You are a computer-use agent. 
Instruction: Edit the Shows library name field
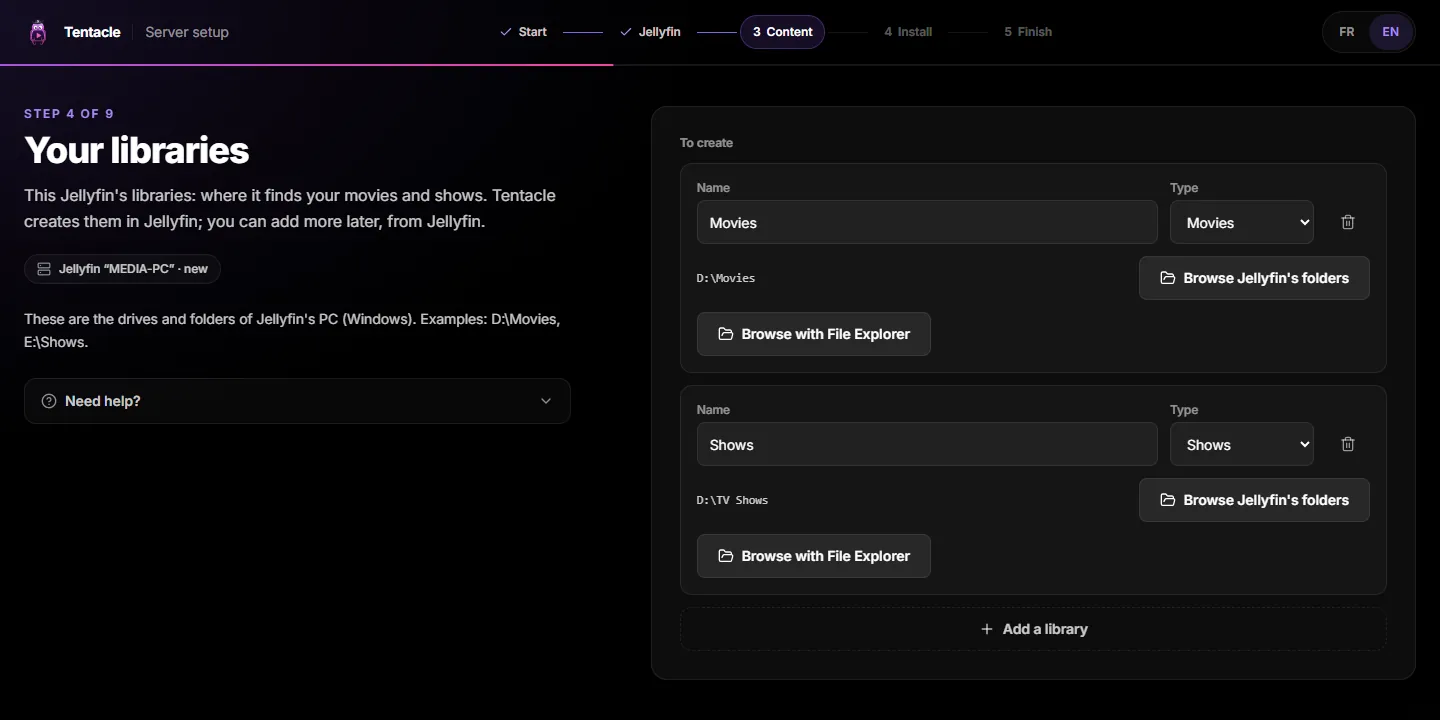point(927,444)
